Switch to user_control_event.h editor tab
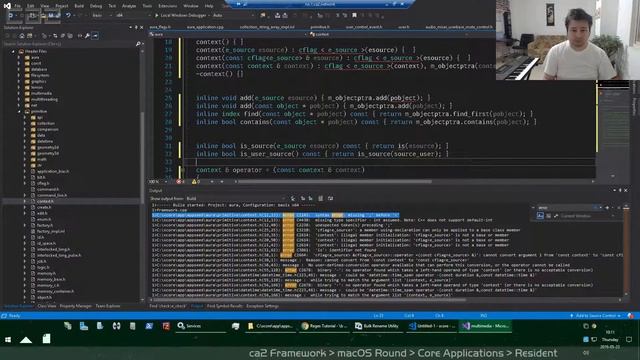The image size is (640, 360). [364, 27]
